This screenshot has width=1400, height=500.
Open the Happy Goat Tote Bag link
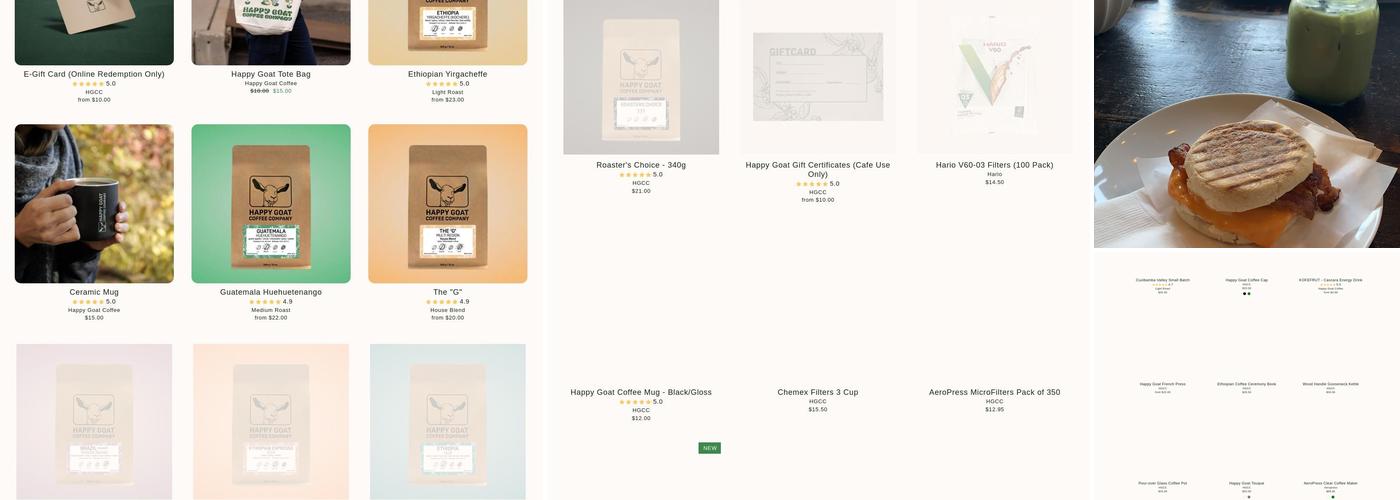[271, 74]
